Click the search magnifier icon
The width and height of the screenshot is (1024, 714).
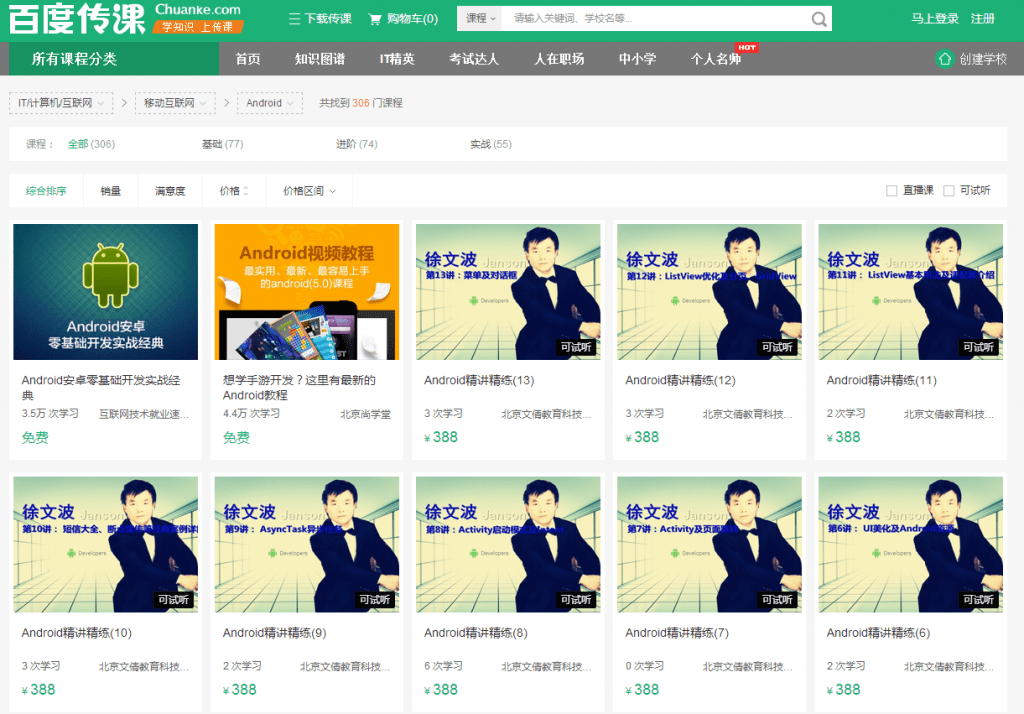tap(818, 18)
